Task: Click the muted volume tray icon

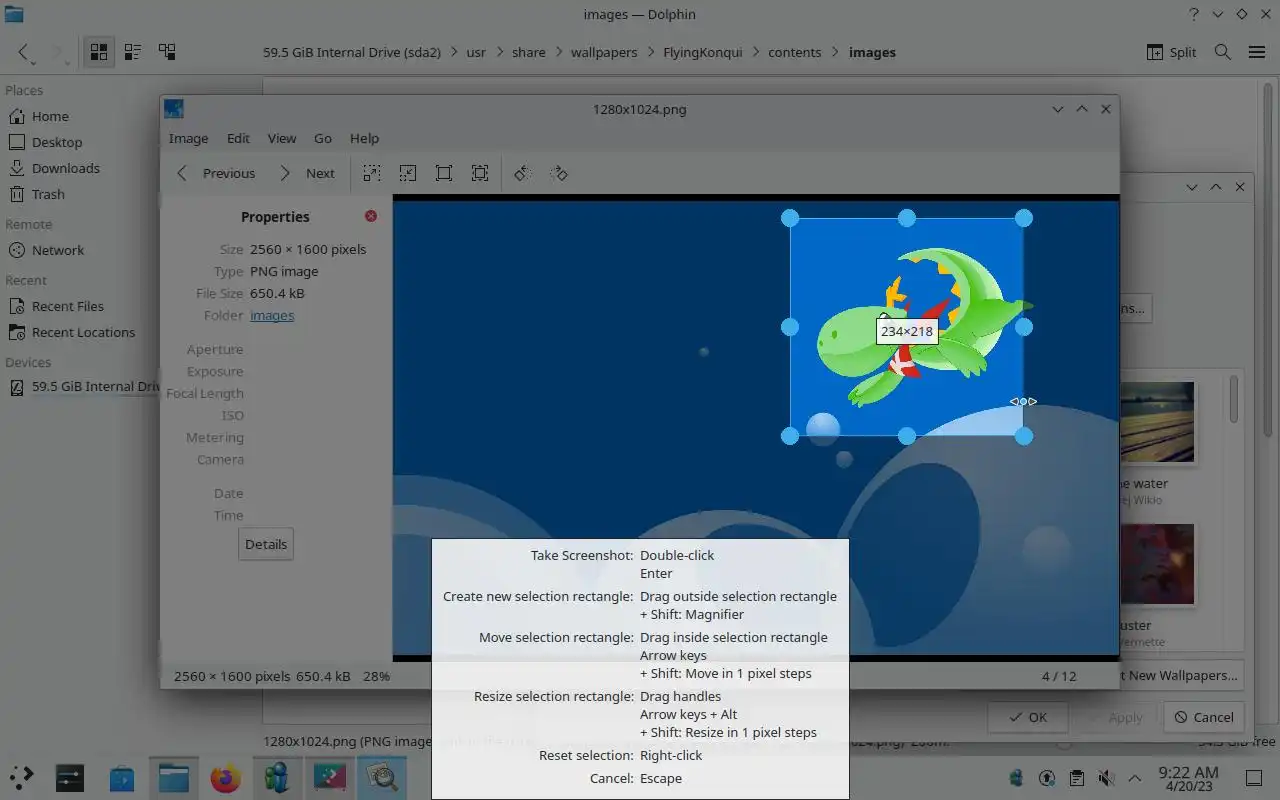Action: 1106,777
